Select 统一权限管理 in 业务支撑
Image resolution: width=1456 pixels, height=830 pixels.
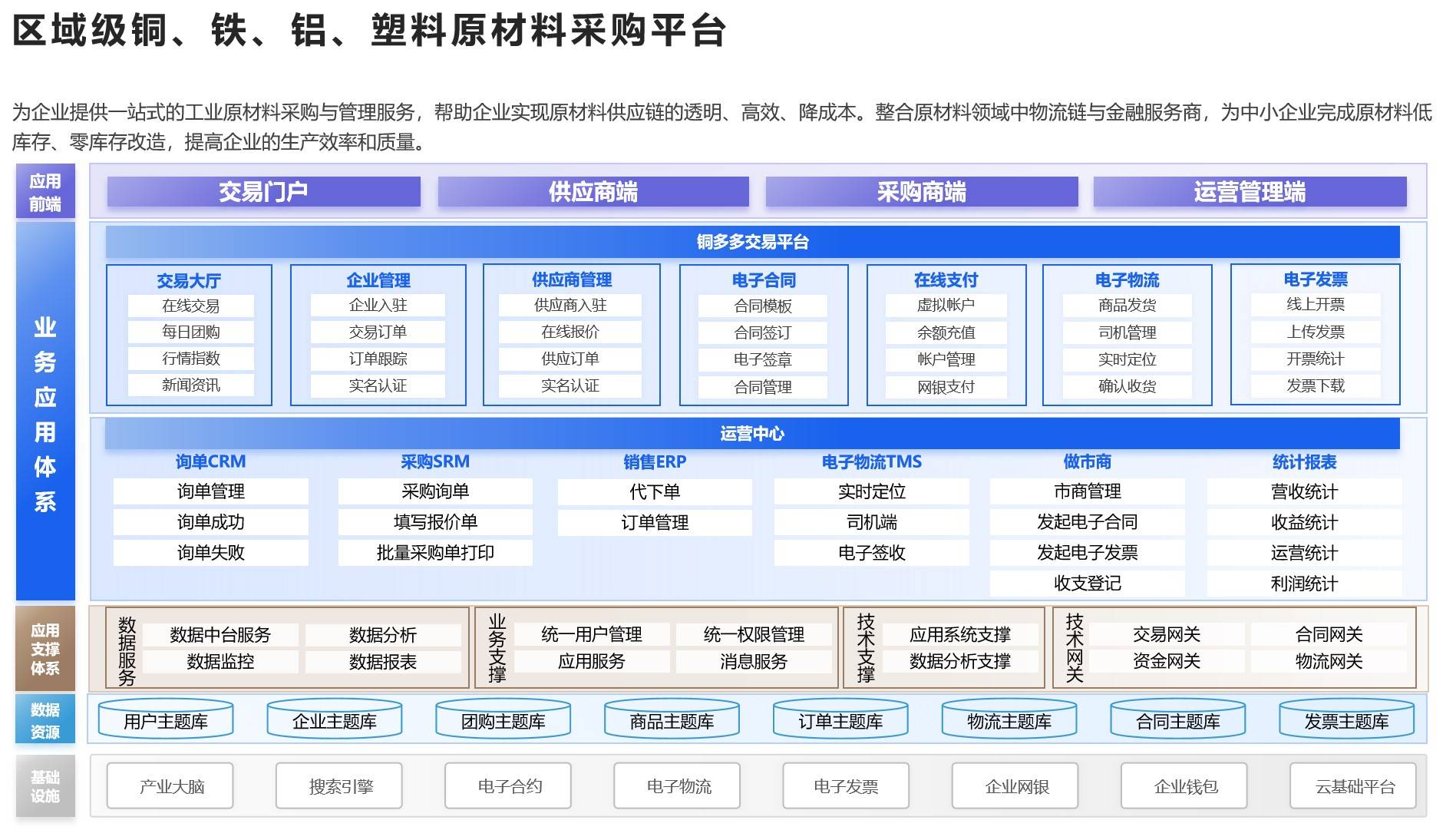[754, 634]
